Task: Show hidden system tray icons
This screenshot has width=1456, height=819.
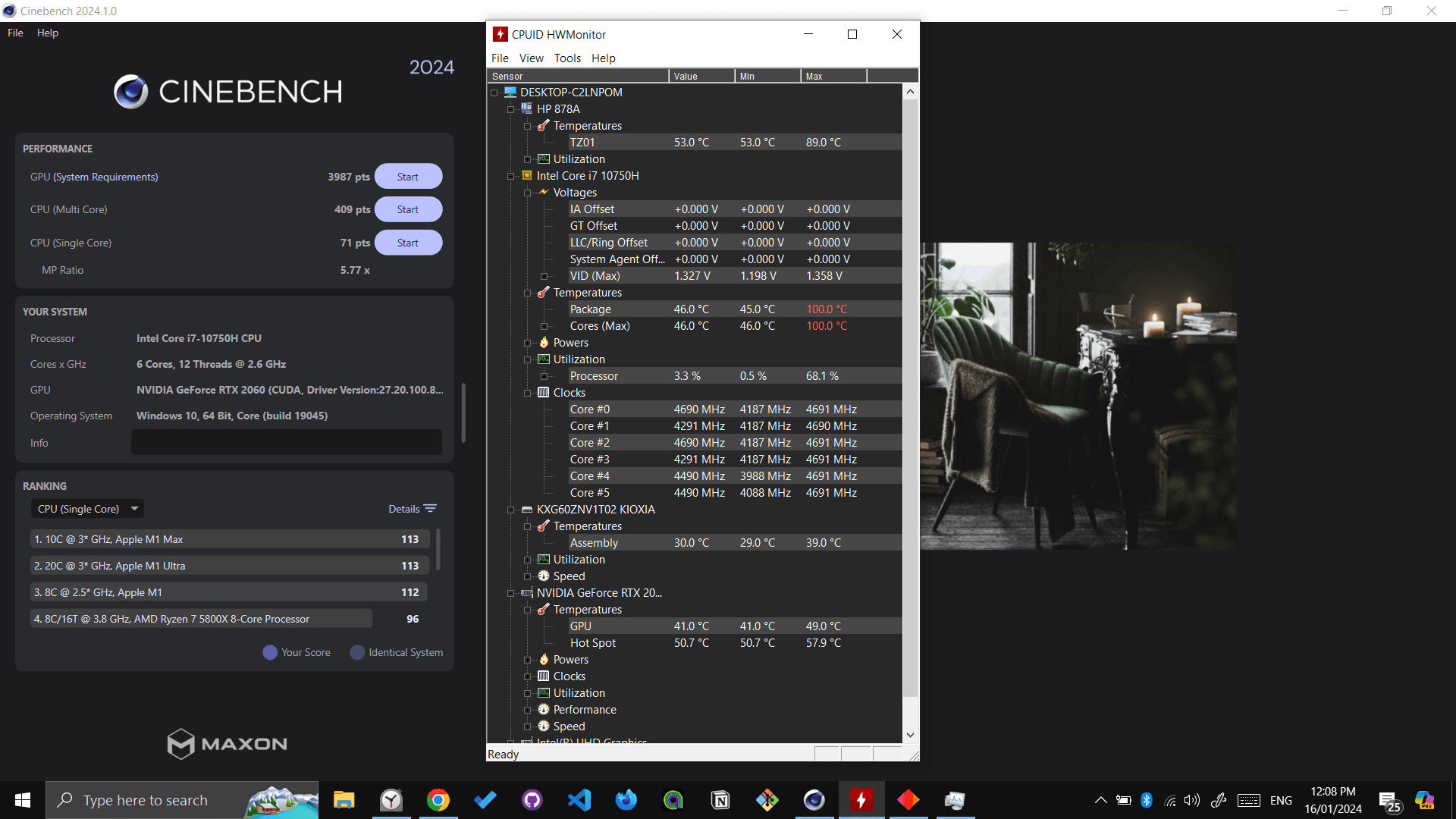Action: [x=1101, y=800]
